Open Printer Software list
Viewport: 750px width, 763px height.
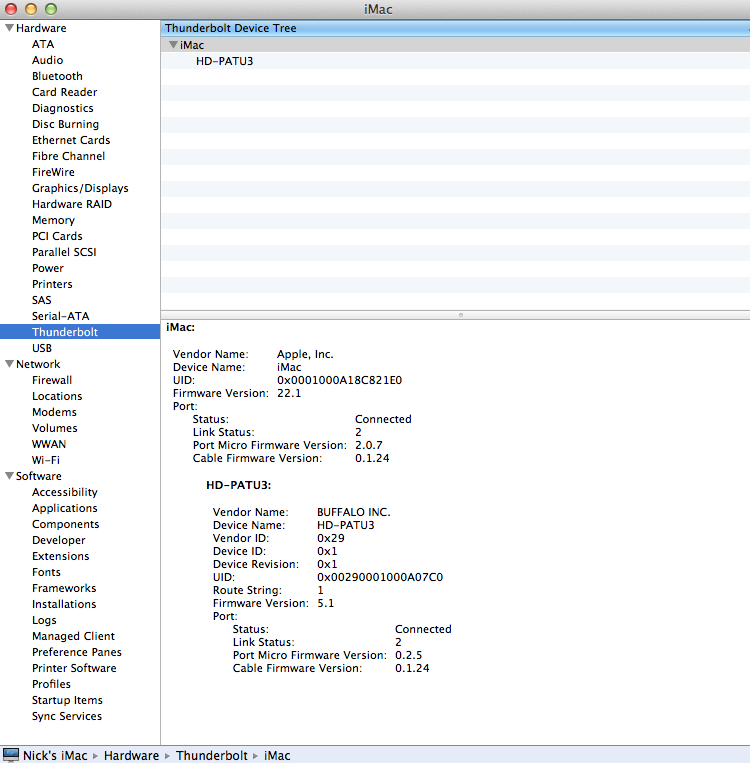[x=74, y=668]
